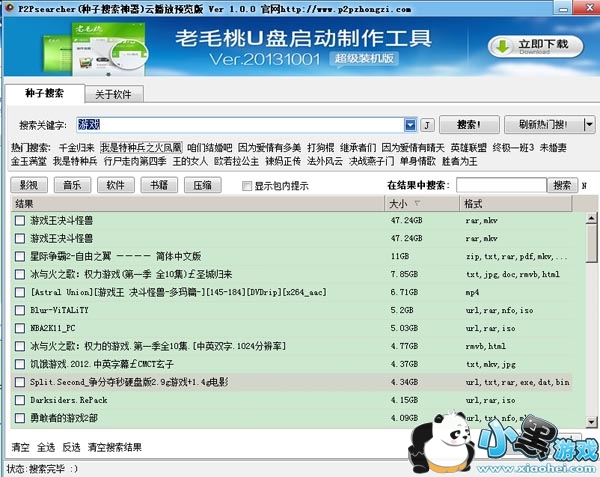
Task: Click the 清空 link at bottom
Action: pos(20,447)
